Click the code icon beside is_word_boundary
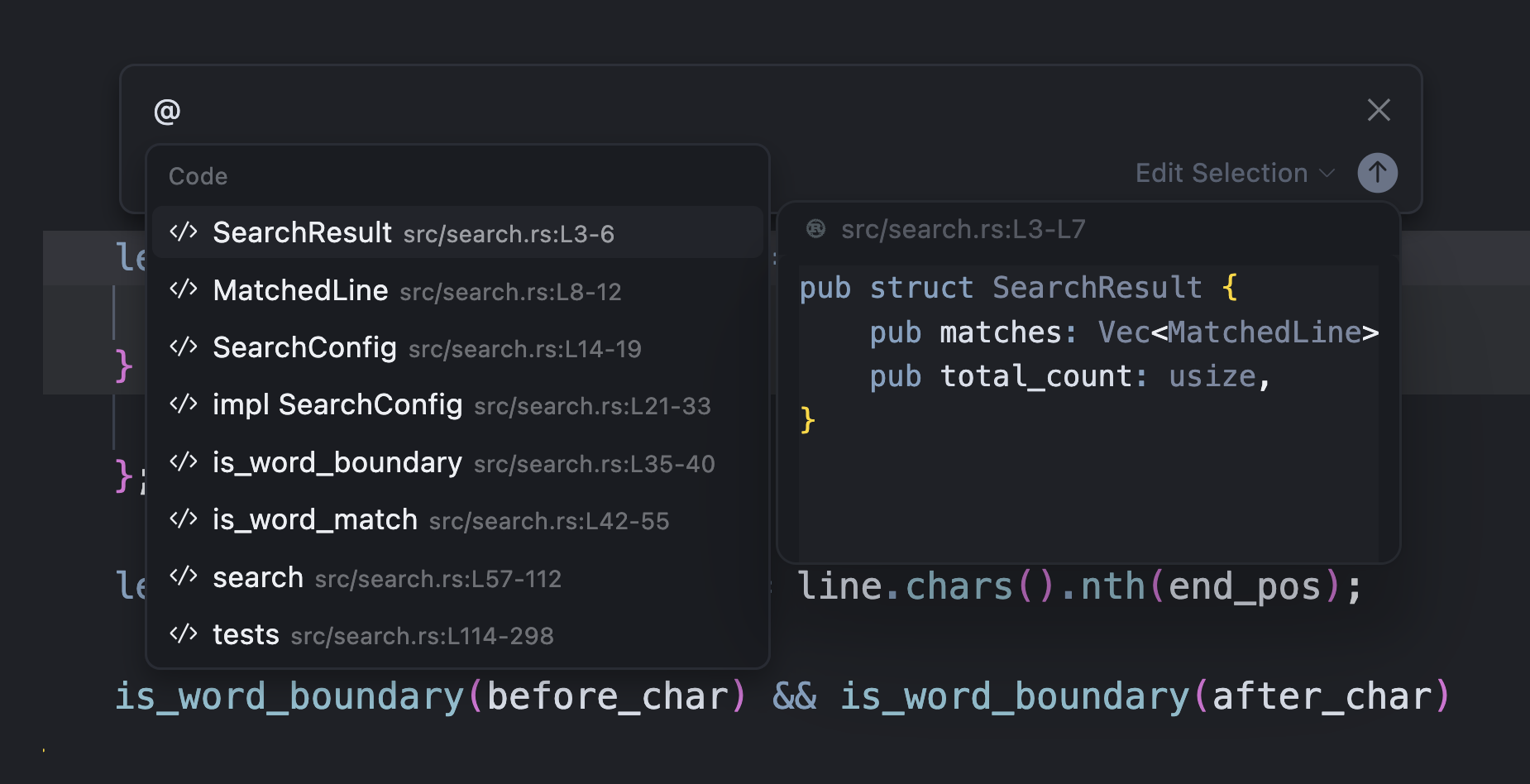 tap(183, 461)
